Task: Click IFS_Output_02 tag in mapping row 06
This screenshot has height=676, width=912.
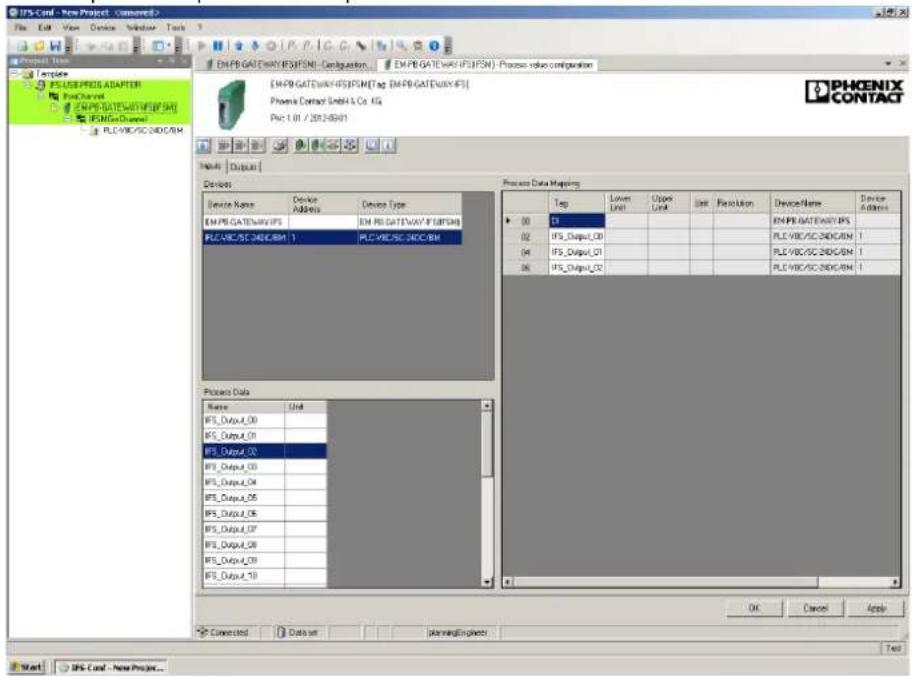Action: 578,268
